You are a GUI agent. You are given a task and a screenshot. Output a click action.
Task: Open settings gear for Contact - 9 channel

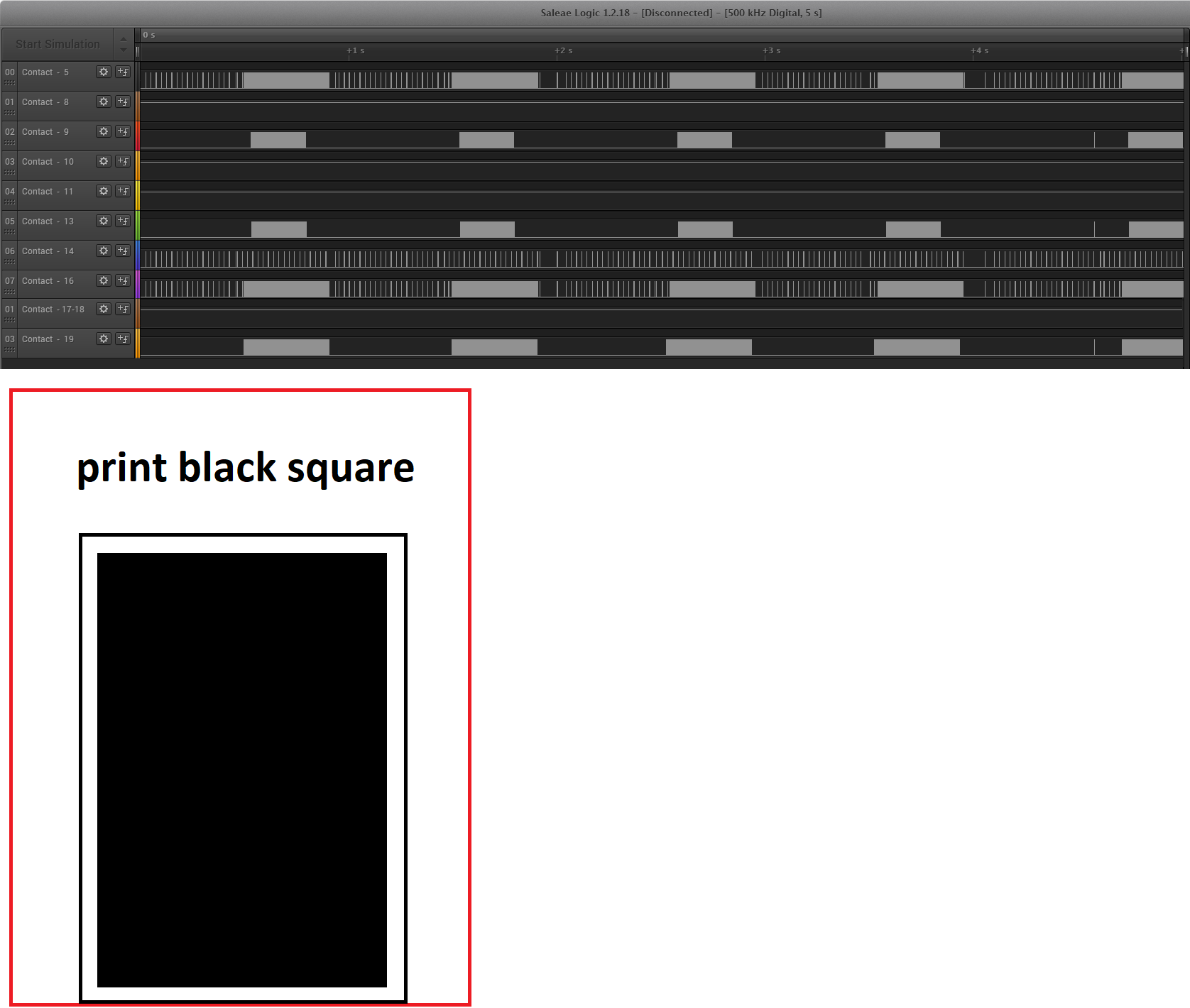point(104,131)
